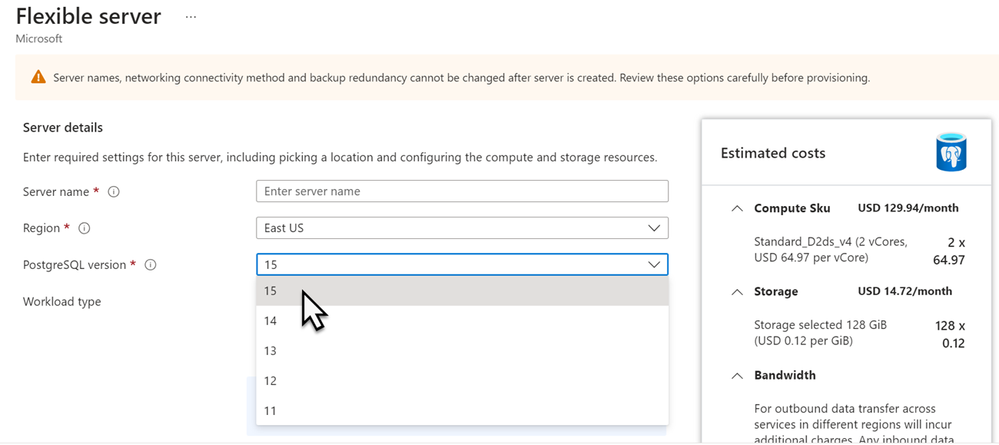
Task: Click the Estimated costs heading
Action: tap(773, 154)
